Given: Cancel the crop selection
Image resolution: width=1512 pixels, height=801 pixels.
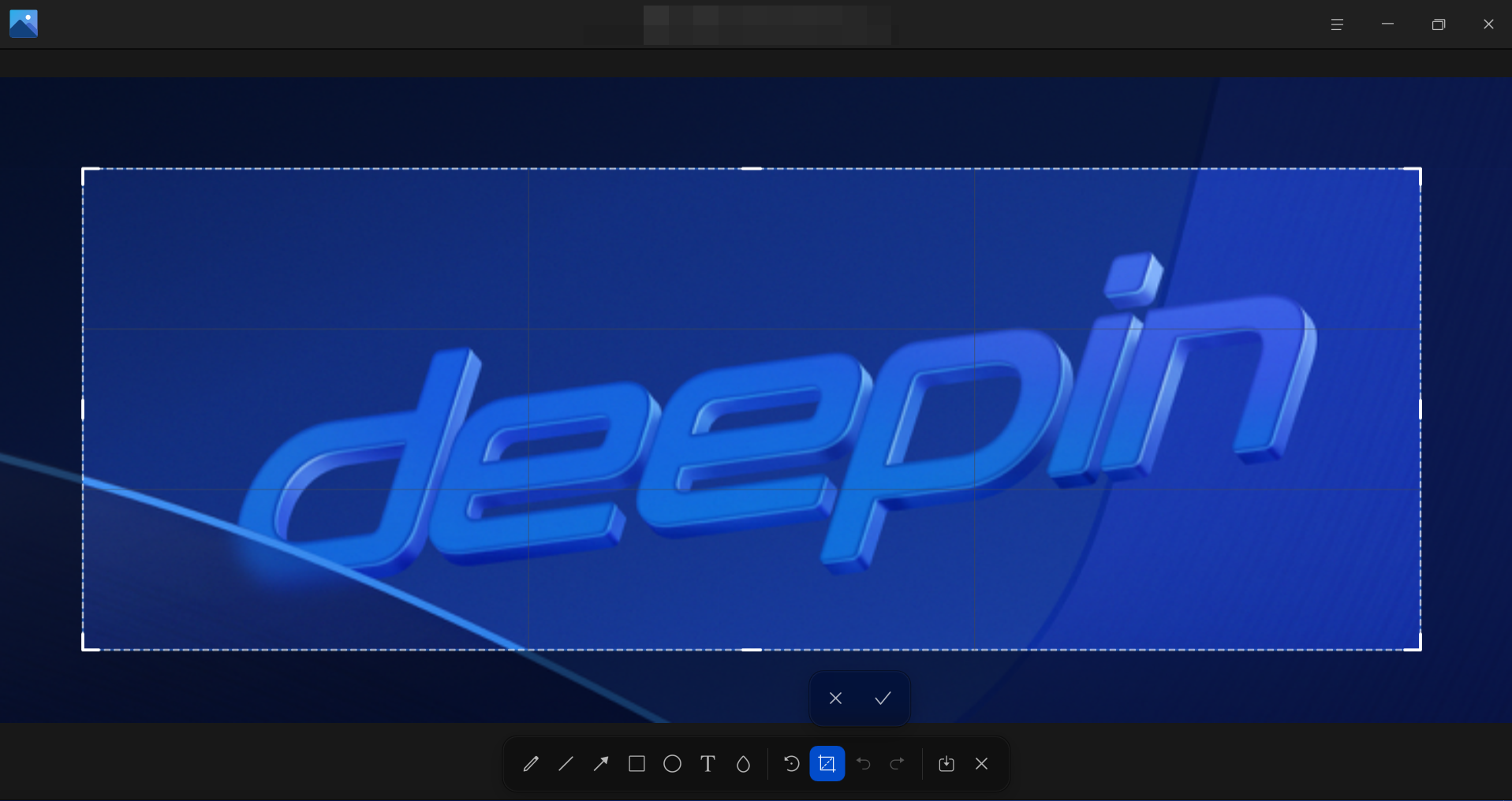Looking at the screenshot, I should 835,698.
